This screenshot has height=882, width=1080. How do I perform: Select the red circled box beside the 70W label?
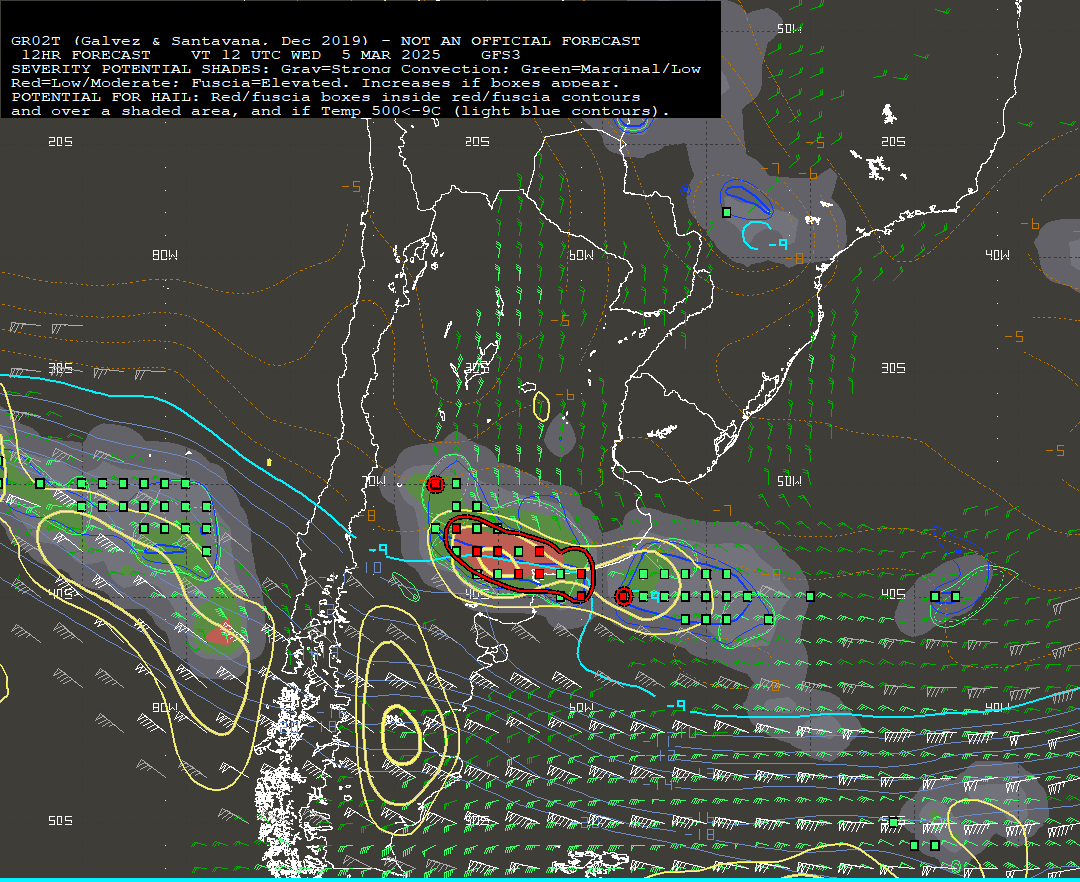[x=435, y=484]
